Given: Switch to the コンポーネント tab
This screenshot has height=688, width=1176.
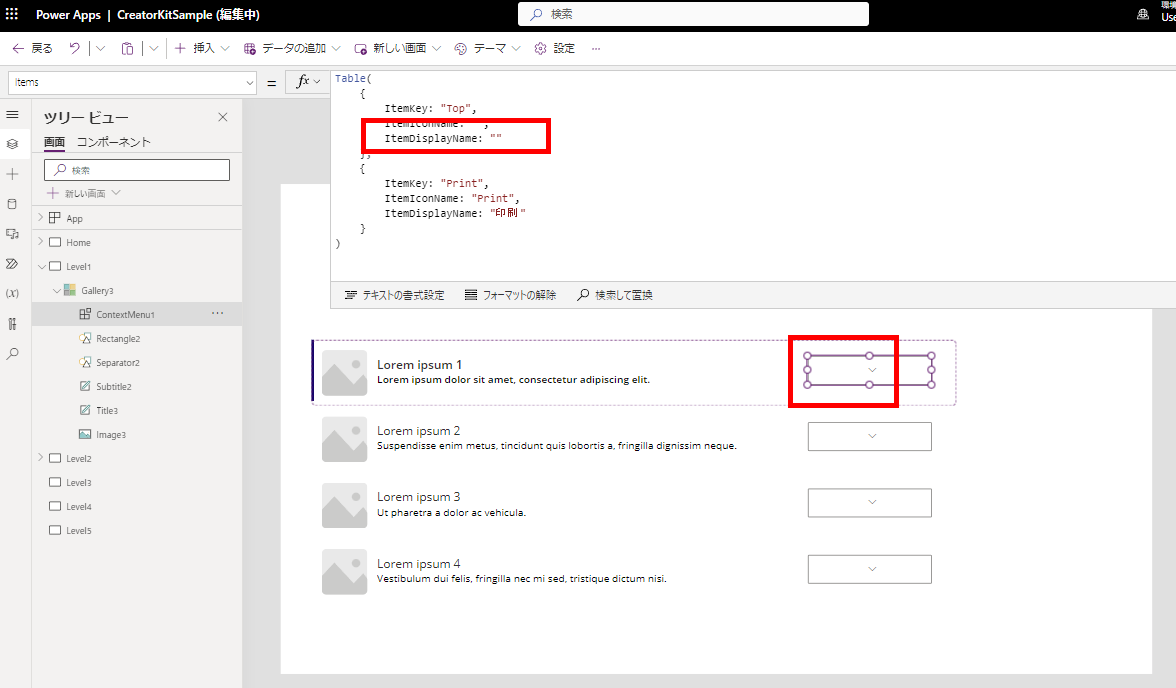Looking at the screenshot, I should click(x=113, y=141).
